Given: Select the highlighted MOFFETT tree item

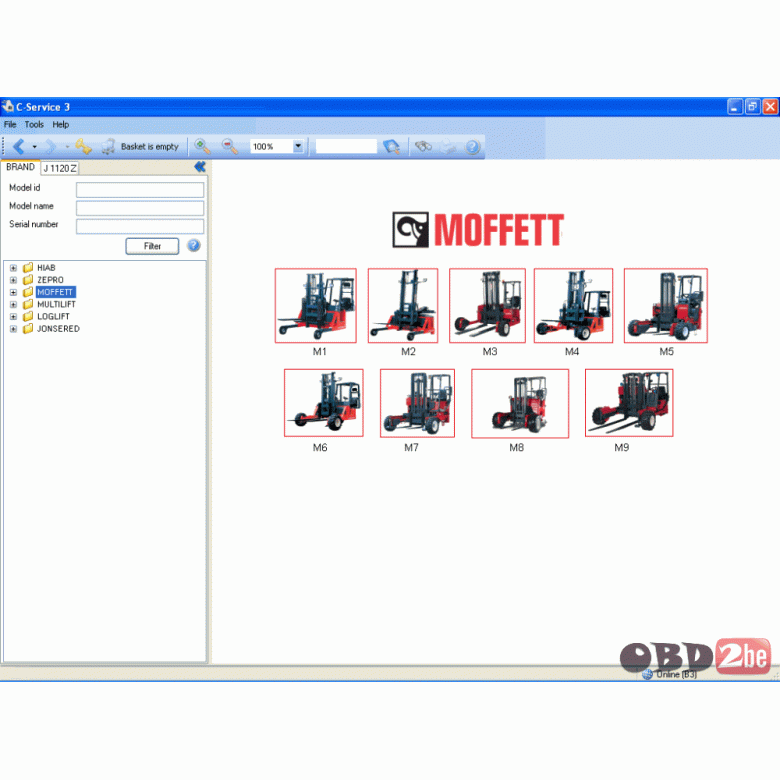Looking at the screenshot, I should pos(55,292).
